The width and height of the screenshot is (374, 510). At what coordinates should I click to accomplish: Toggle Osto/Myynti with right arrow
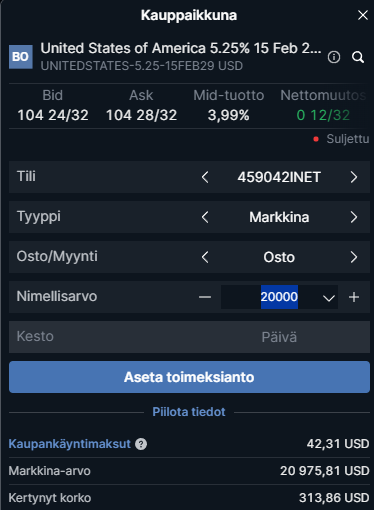point(354,257)
